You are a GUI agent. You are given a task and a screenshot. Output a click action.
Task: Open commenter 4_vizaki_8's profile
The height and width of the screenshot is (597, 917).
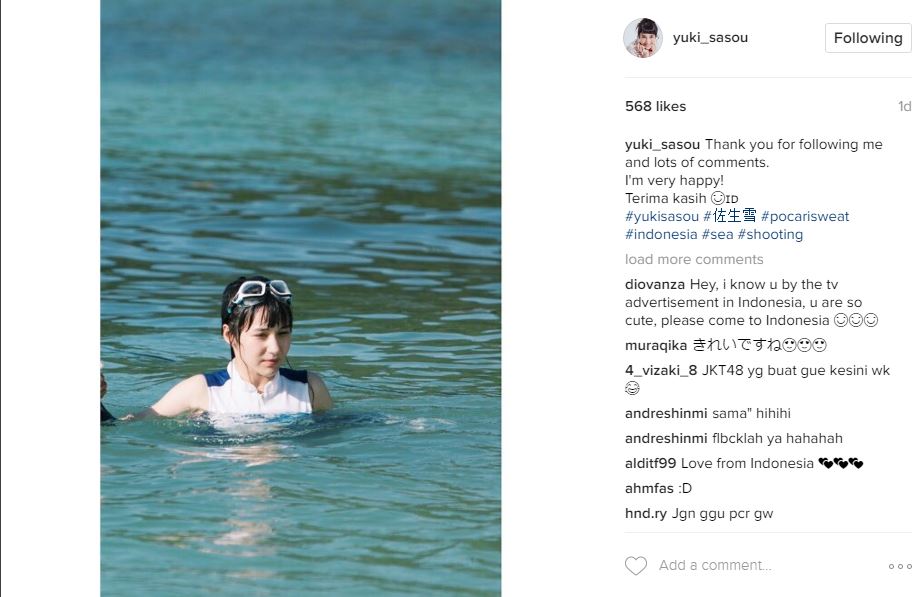point(661,371)
